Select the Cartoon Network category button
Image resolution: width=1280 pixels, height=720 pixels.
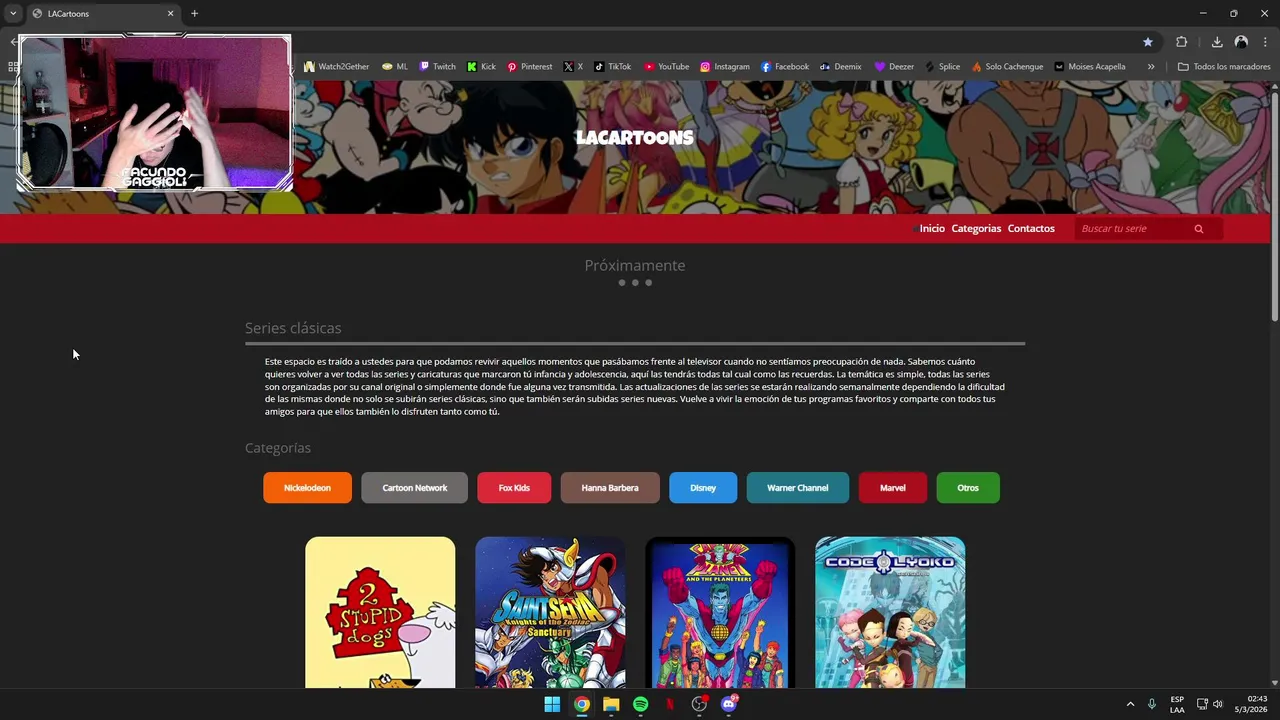click(414, 488)
